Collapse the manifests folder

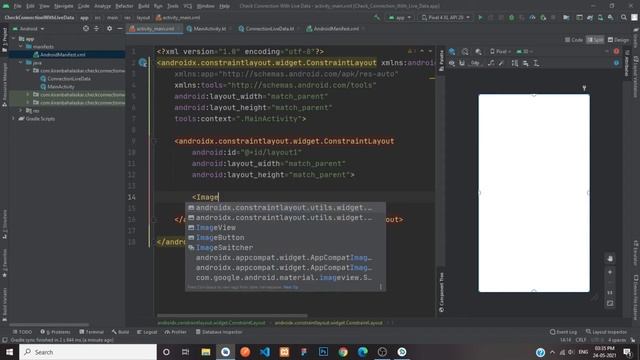[x=21, y=47]
